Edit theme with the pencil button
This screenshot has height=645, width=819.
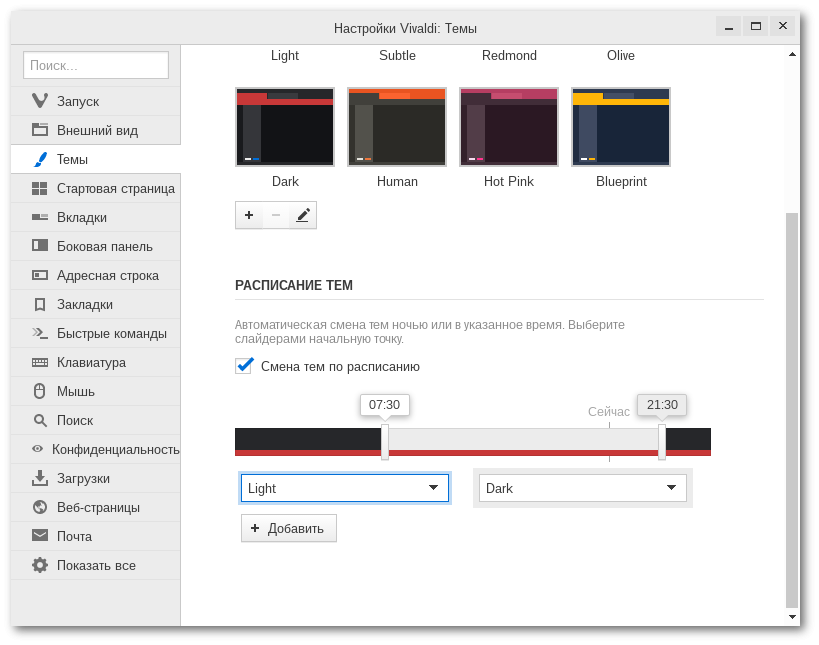point(303,215)
